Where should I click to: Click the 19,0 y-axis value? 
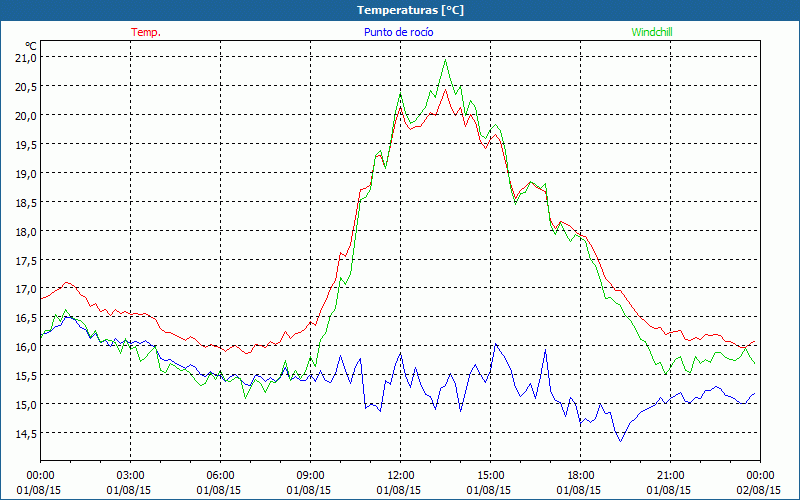(26, 173)
